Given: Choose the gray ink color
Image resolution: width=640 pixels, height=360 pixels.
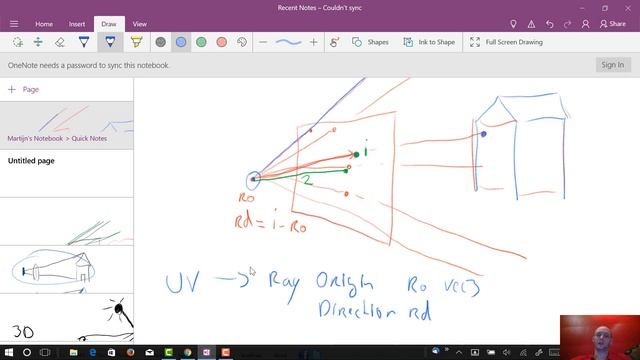Looking at the screenshot, I should point(160,42).
